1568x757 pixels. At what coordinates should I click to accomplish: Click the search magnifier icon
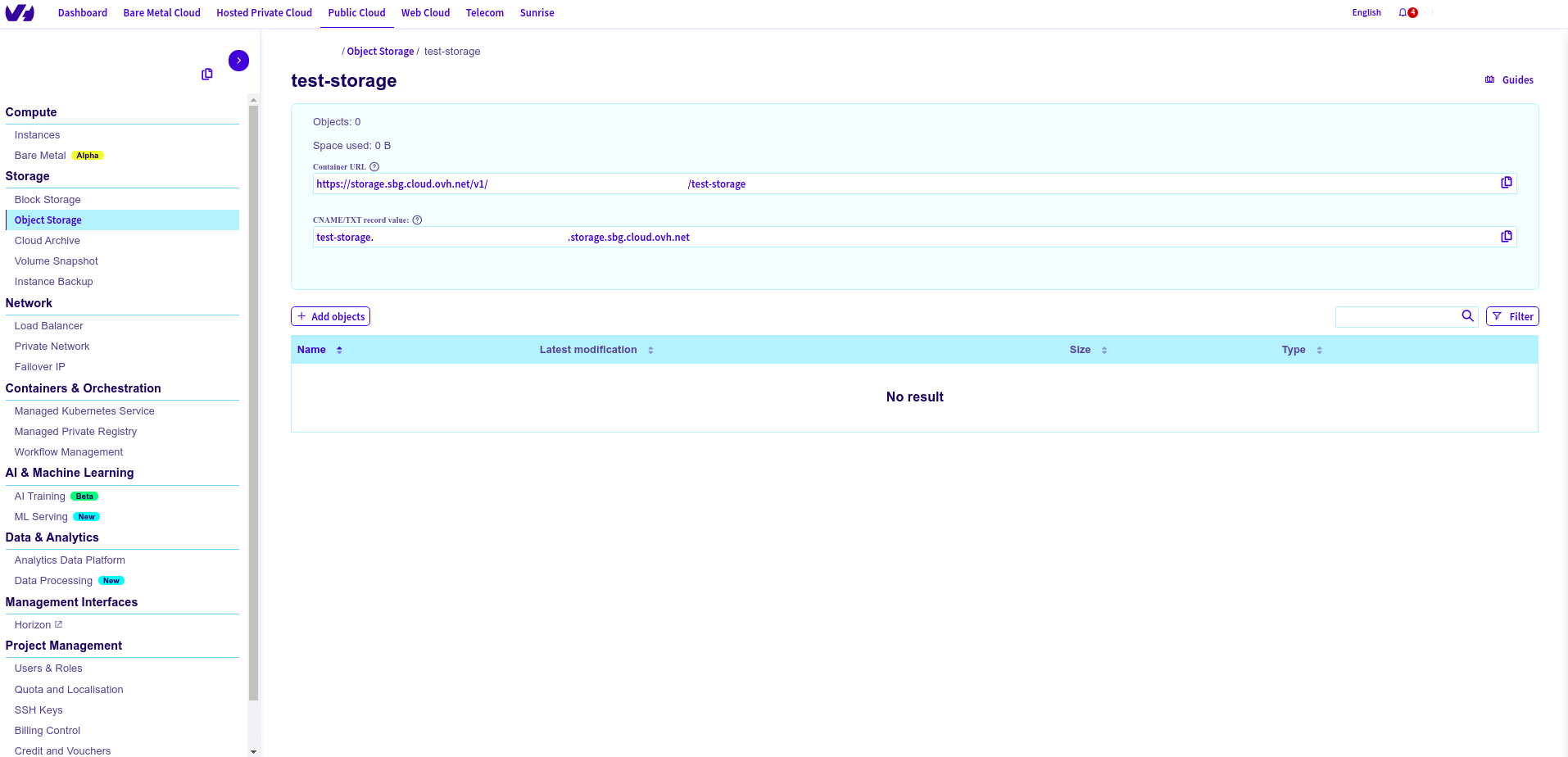pos(1467,316)
